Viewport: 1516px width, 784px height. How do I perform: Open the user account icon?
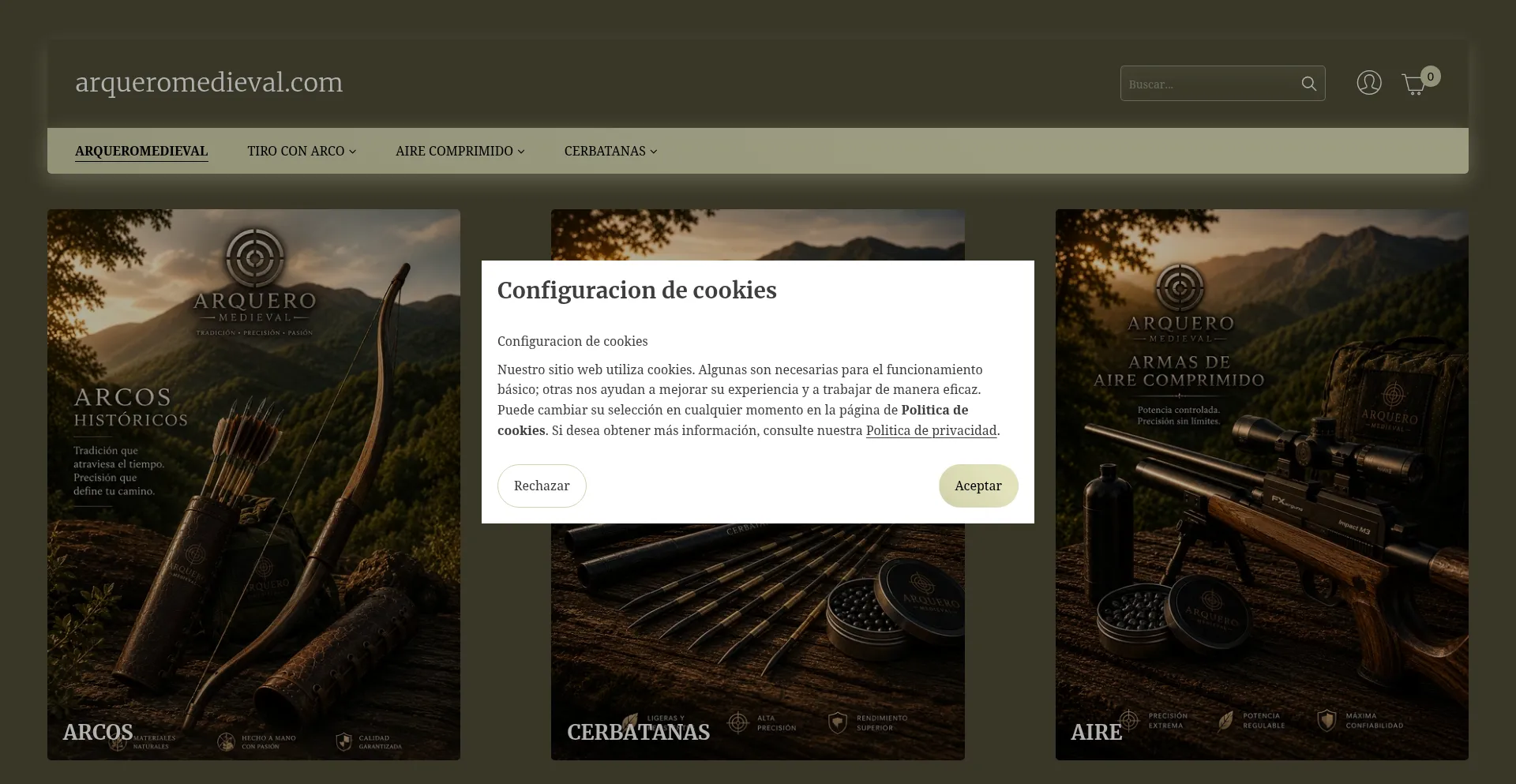[1369, 83]
